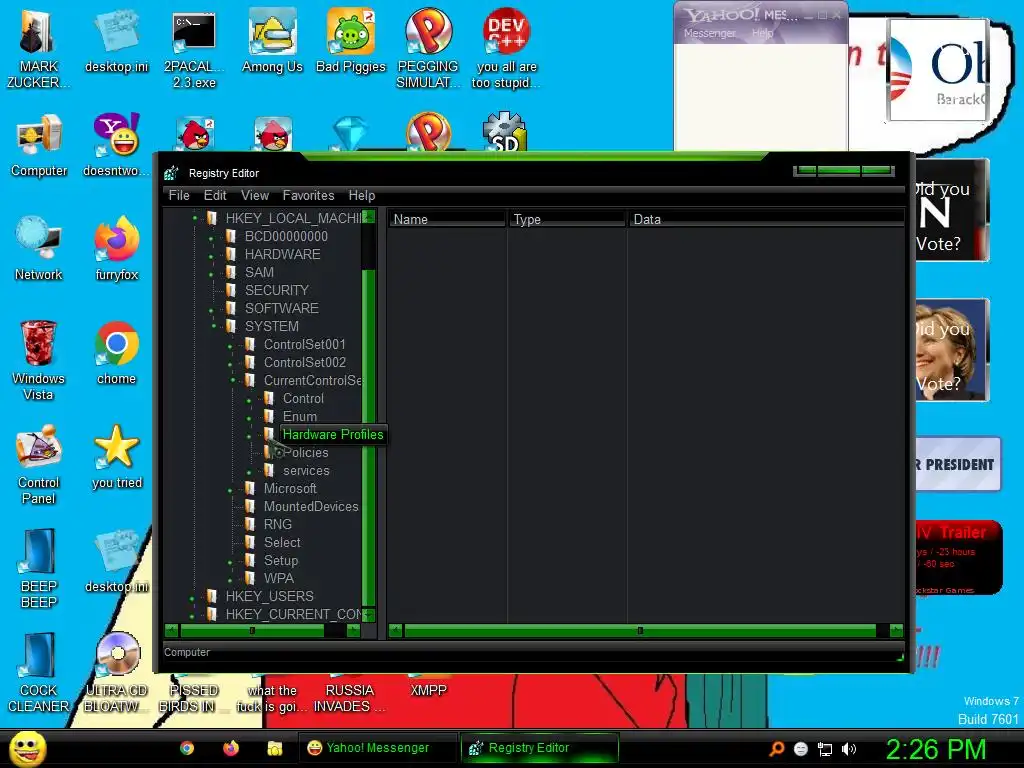Select the SECURITY key in the tree

click(276, 290)
